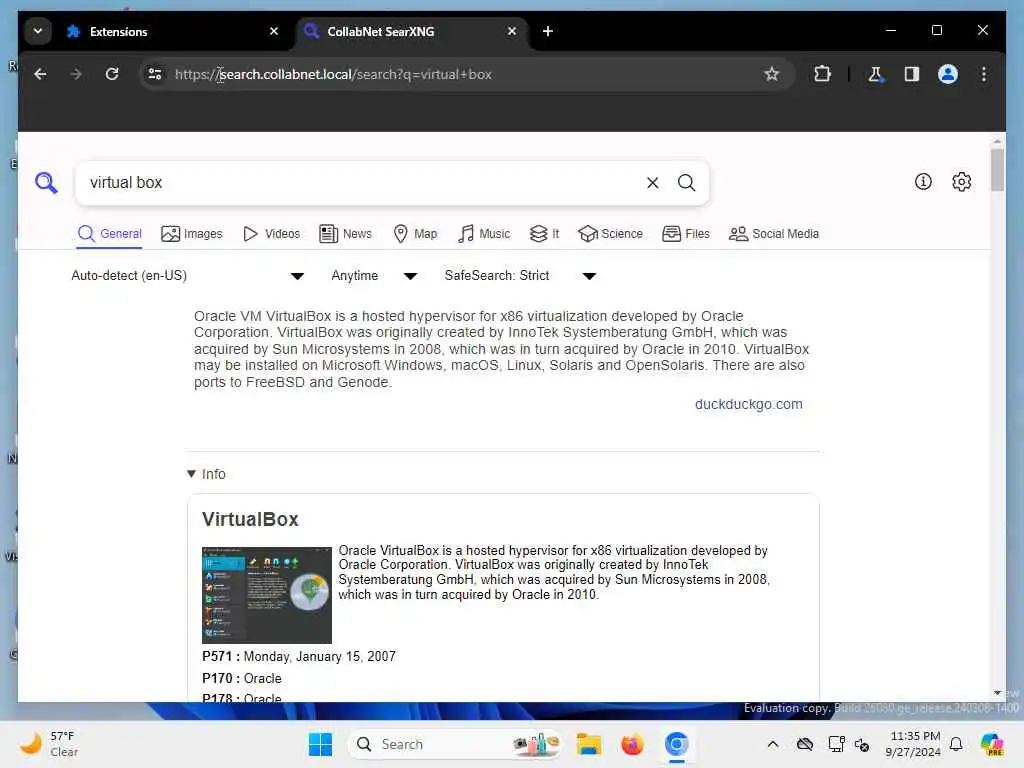Select the It category

coord(545,234)
